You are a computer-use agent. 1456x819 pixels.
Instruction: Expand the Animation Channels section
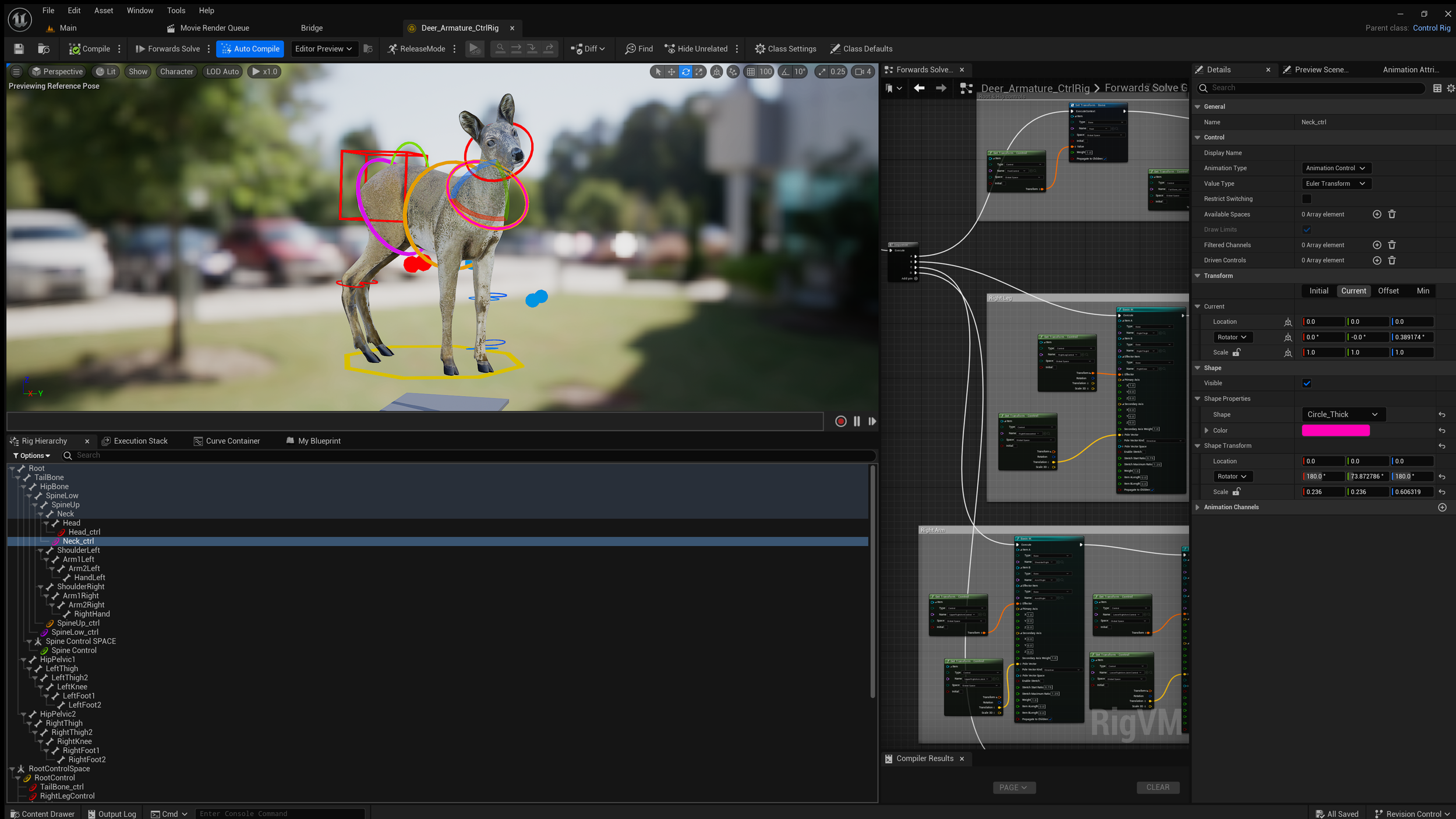click(1198, 507)
